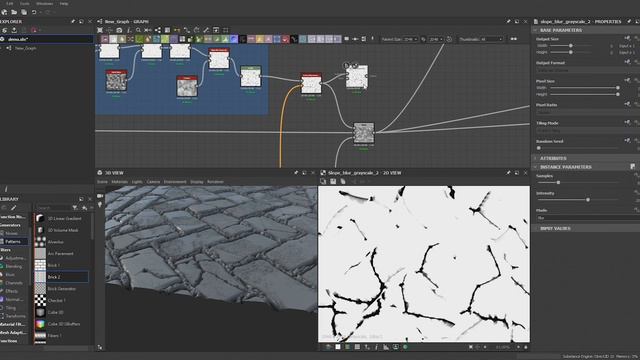Select the Noises category in Library
The height and width of the screenshot is (360, 640).
11,233
